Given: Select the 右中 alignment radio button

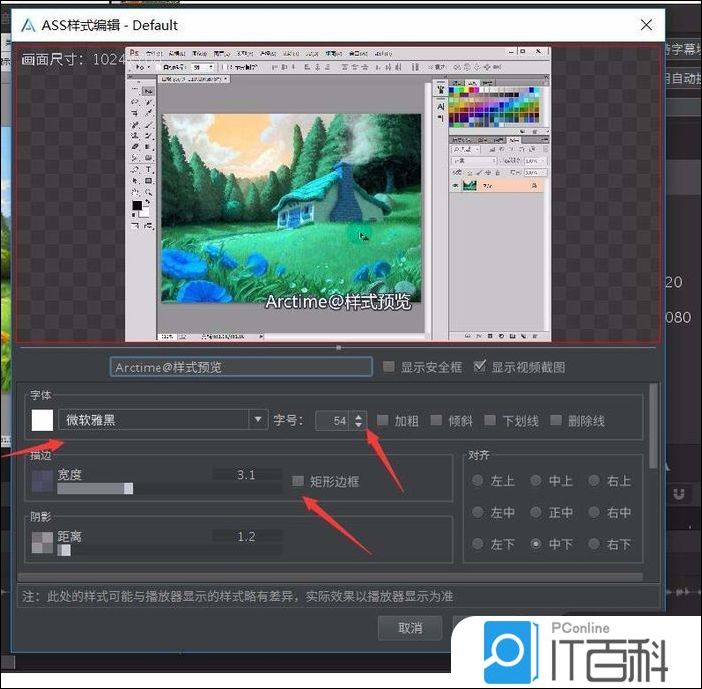Looking at the screenshot, I should pyautogui.click(x=594, y=512).
